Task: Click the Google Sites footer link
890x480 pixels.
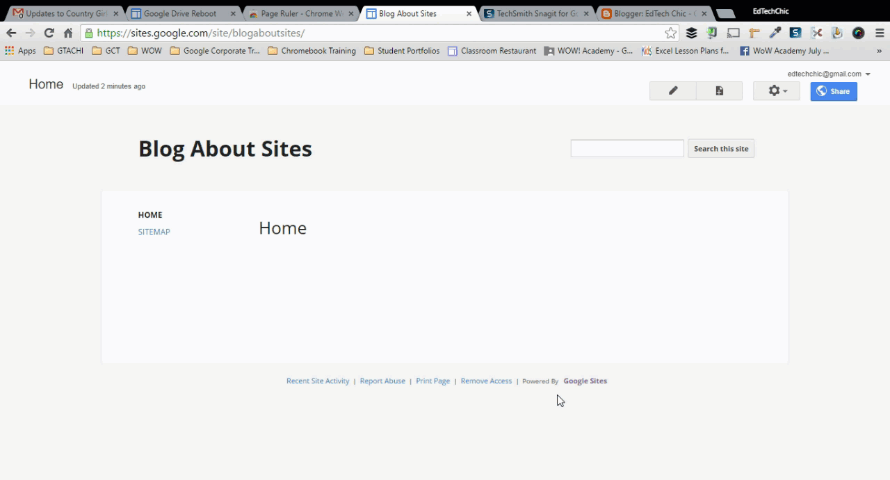Action: point(585,381)
